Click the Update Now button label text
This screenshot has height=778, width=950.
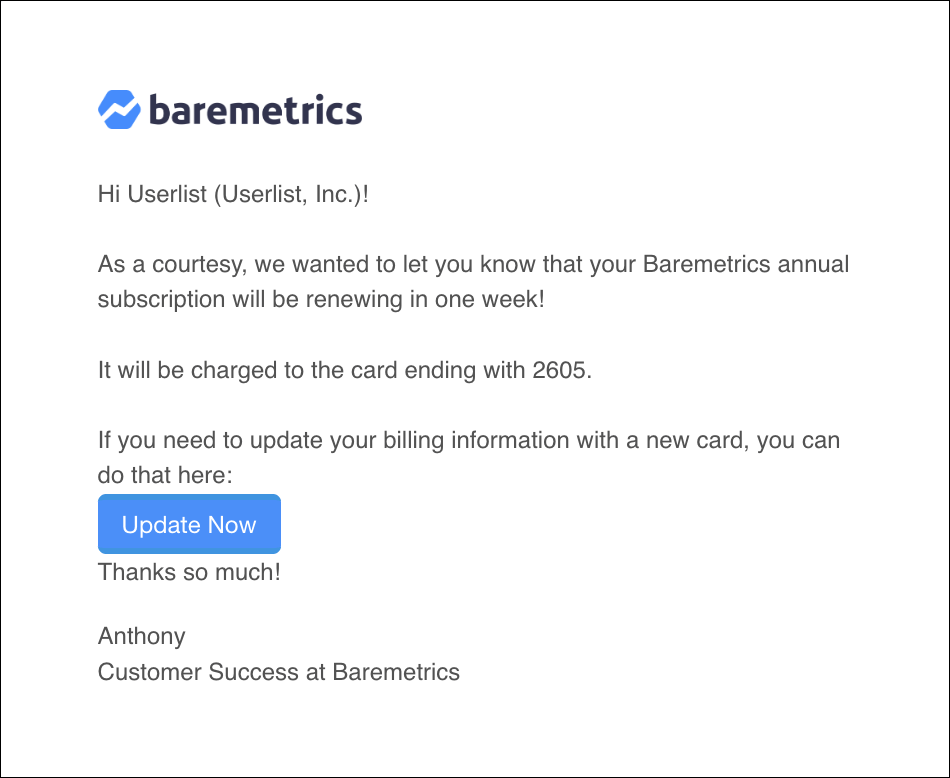pos(189,524)
